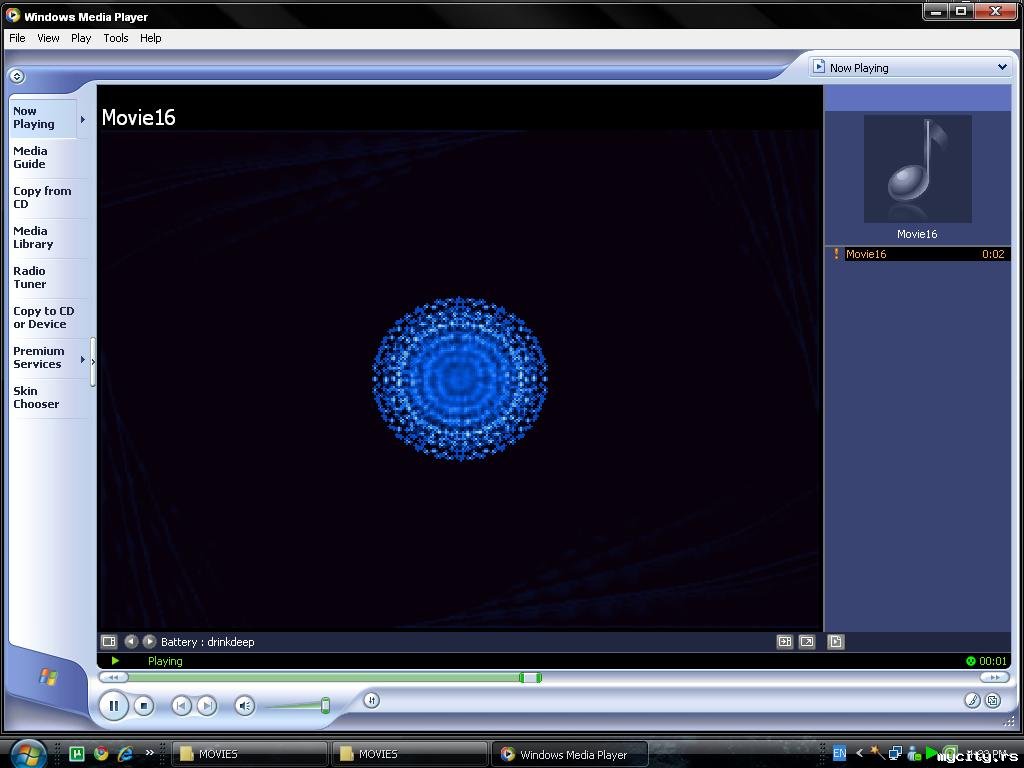Click the EN language indicator
Viewport: 1024px width, 768px height.
tap(840, 753)
